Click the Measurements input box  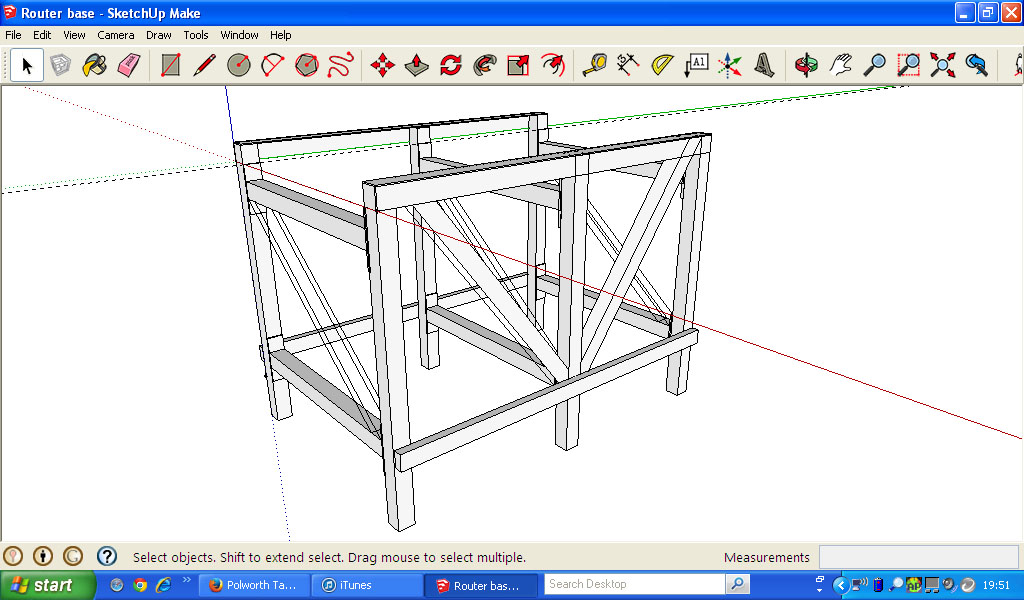[x=918, y=557]
